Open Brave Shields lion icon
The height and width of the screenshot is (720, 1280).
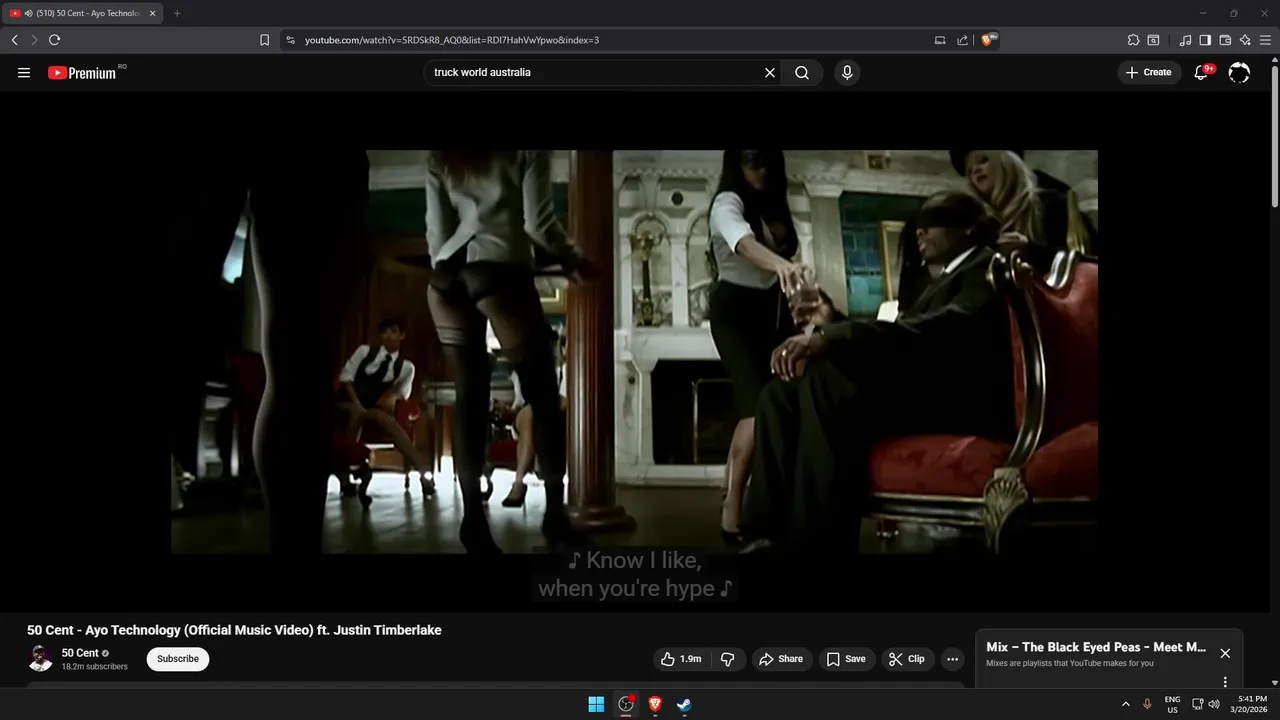coord(988,40)
